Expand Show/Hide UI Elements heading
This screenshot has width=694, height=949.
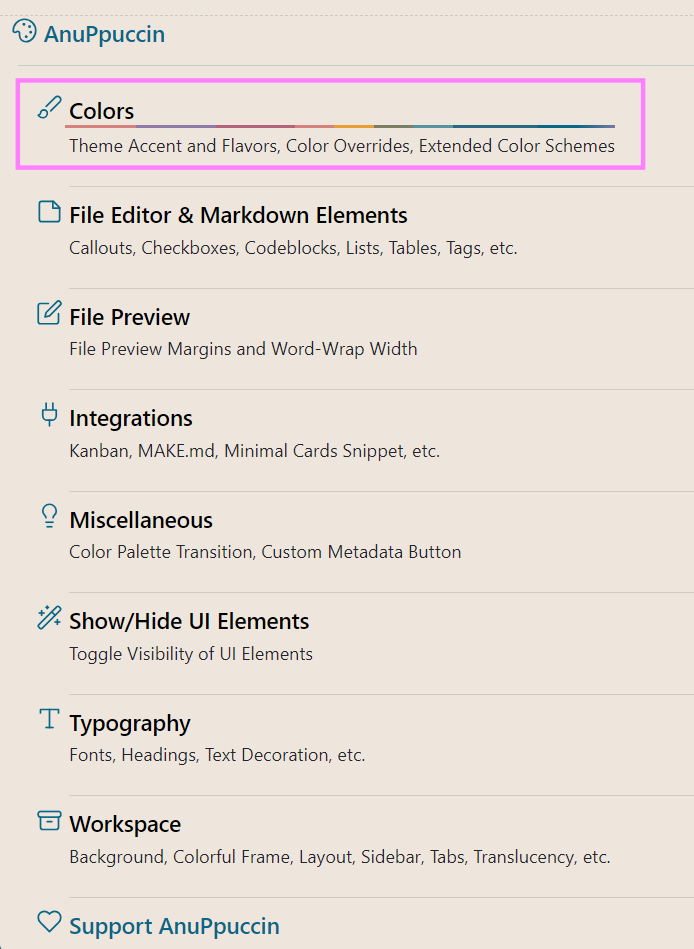click(189, 622)
